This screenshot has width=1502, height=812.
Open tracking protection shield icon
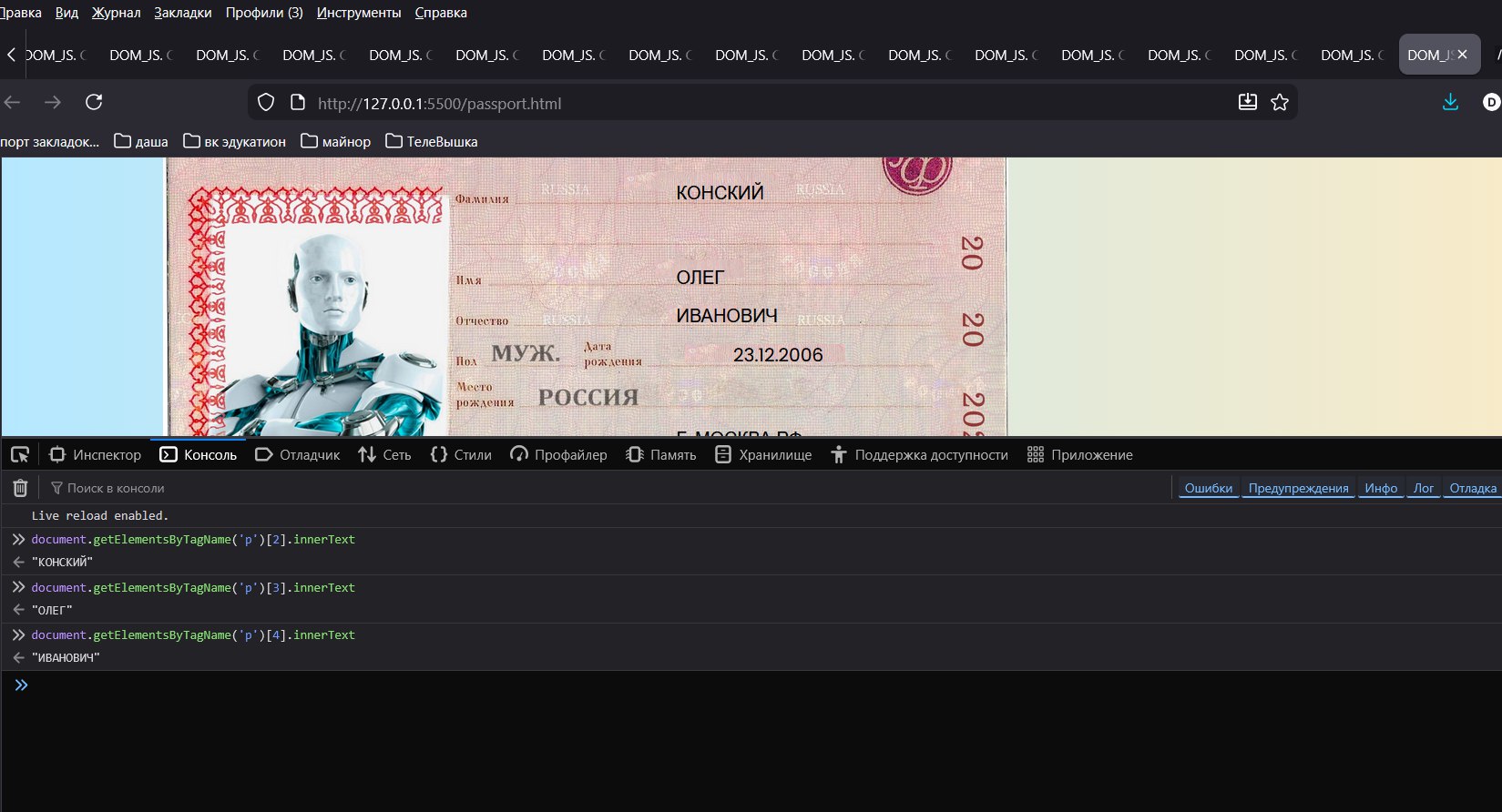pyautogui.click(x=266, y=103)
